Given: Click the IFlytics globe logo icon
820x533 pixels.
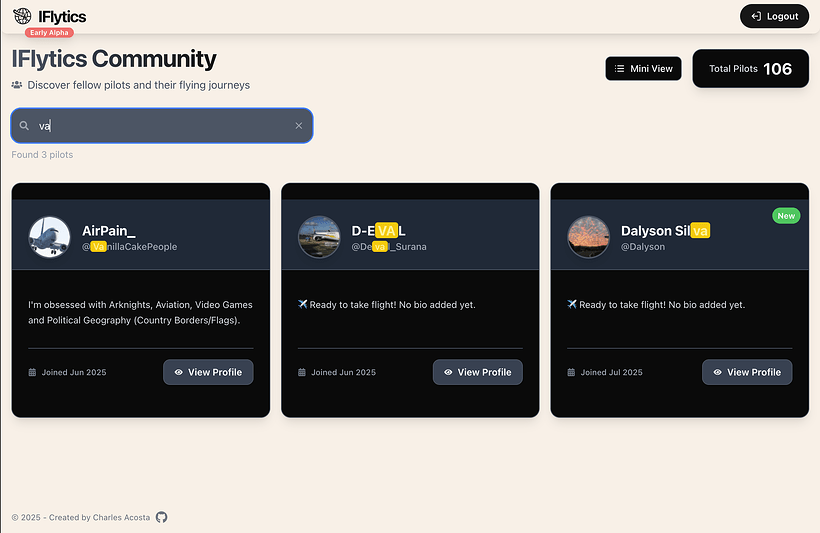Looking at the screenshot, I should 22,16.
